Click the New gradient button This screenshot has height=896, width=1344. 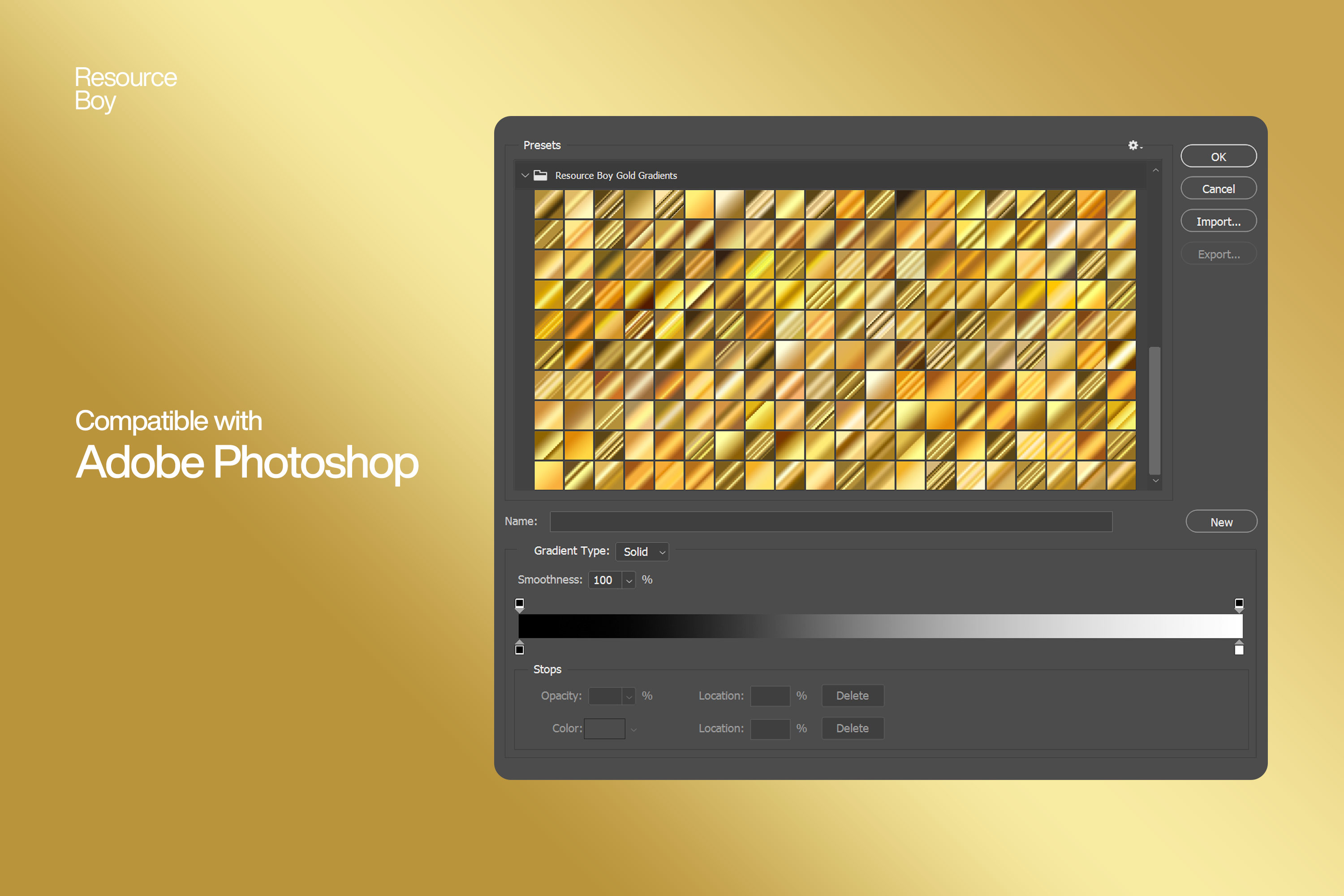click(1218, 522)
